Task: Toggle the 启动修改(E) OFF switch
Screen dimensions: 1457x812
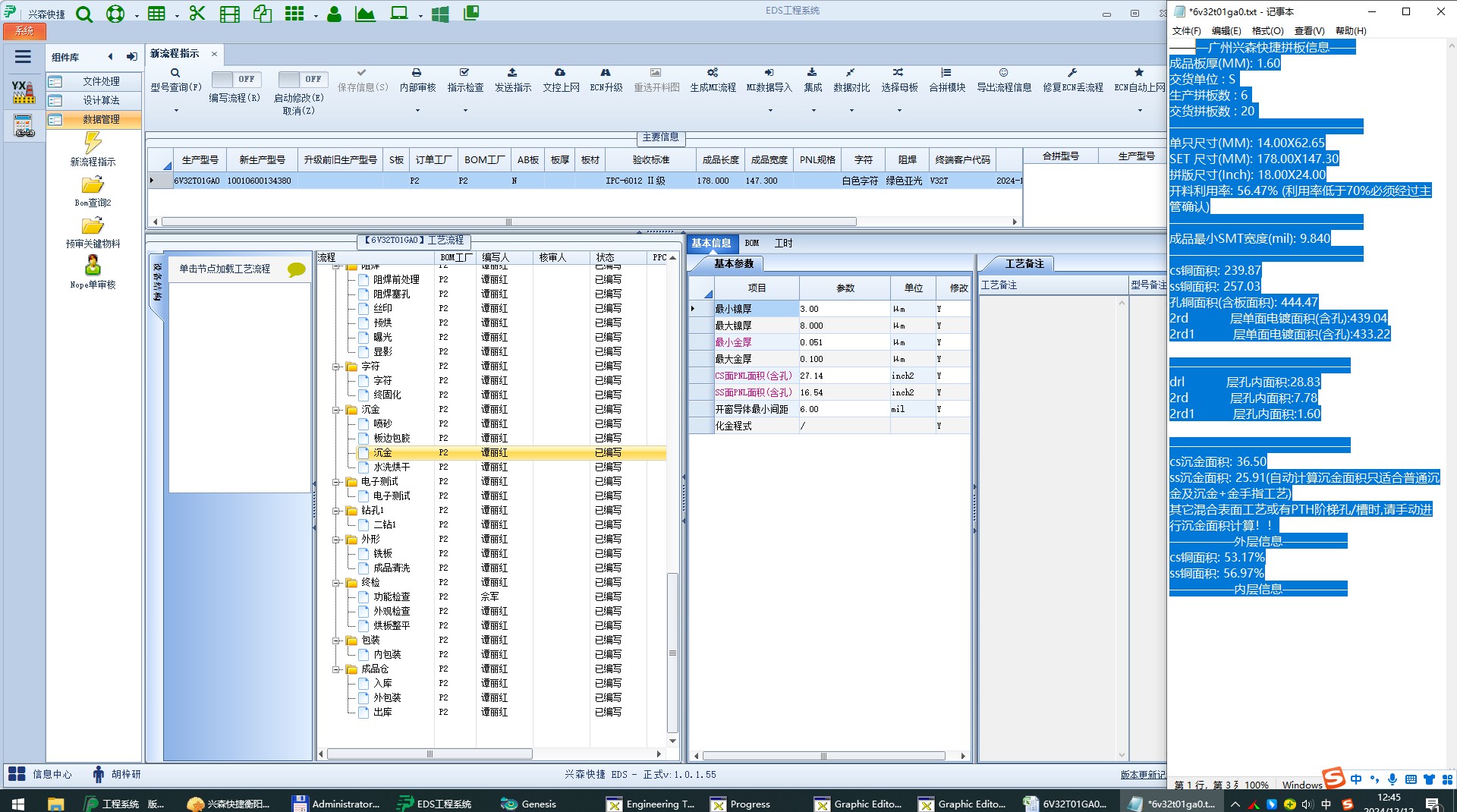Action: 303,79
